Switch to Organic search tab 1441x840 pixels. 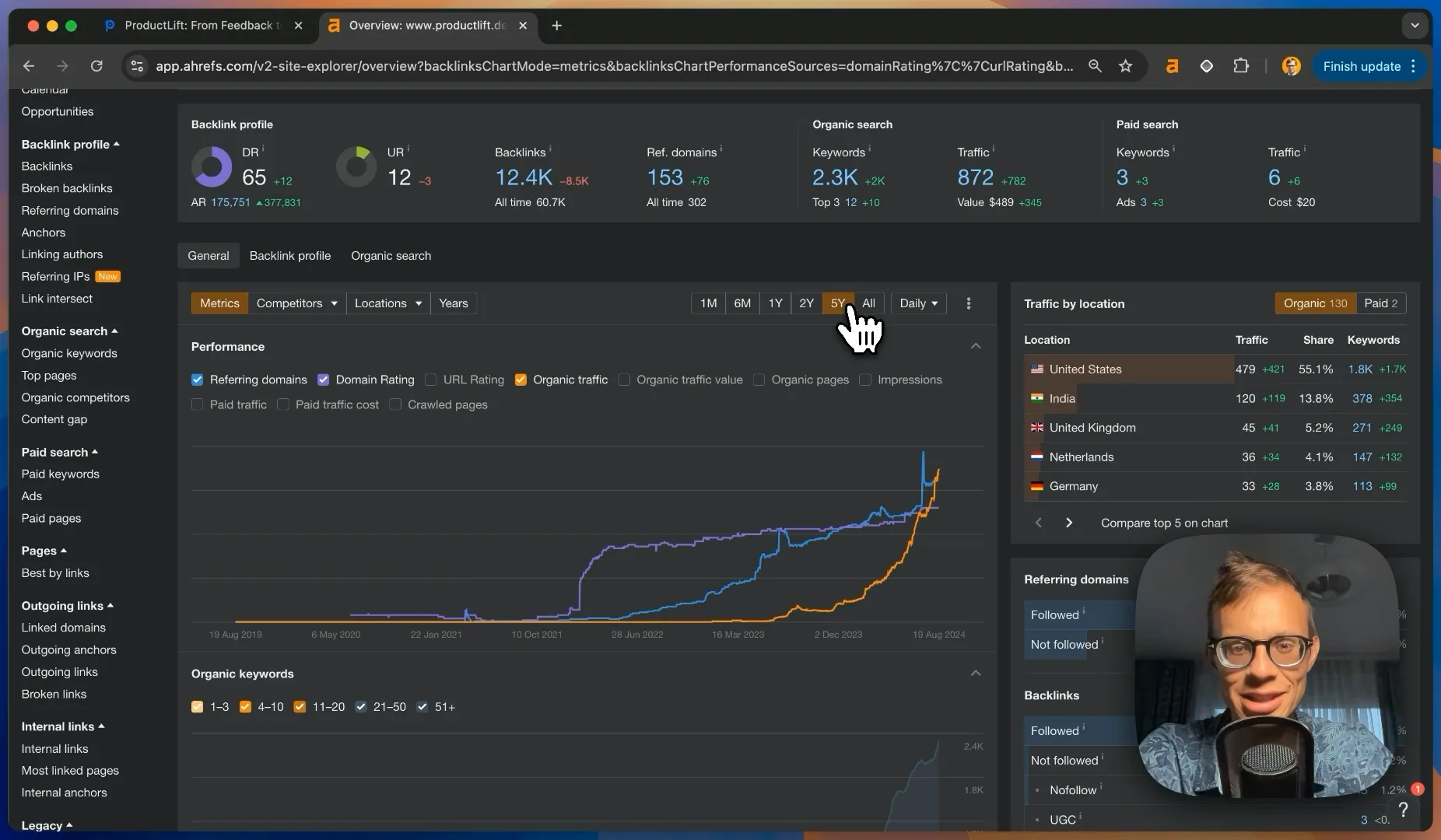pyautogui.click(x=391, y=256)
